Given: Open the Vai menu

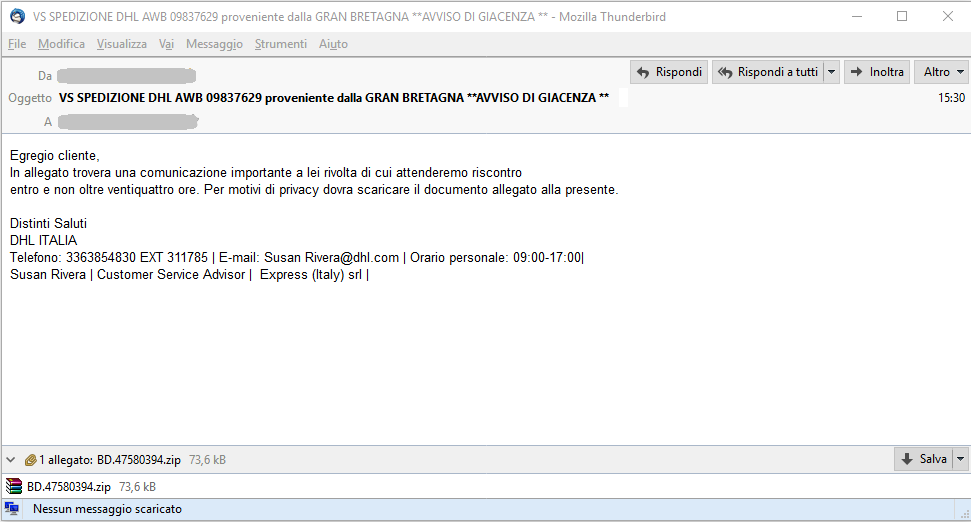Looking at the screenshot, I should (x=166, y=44).
